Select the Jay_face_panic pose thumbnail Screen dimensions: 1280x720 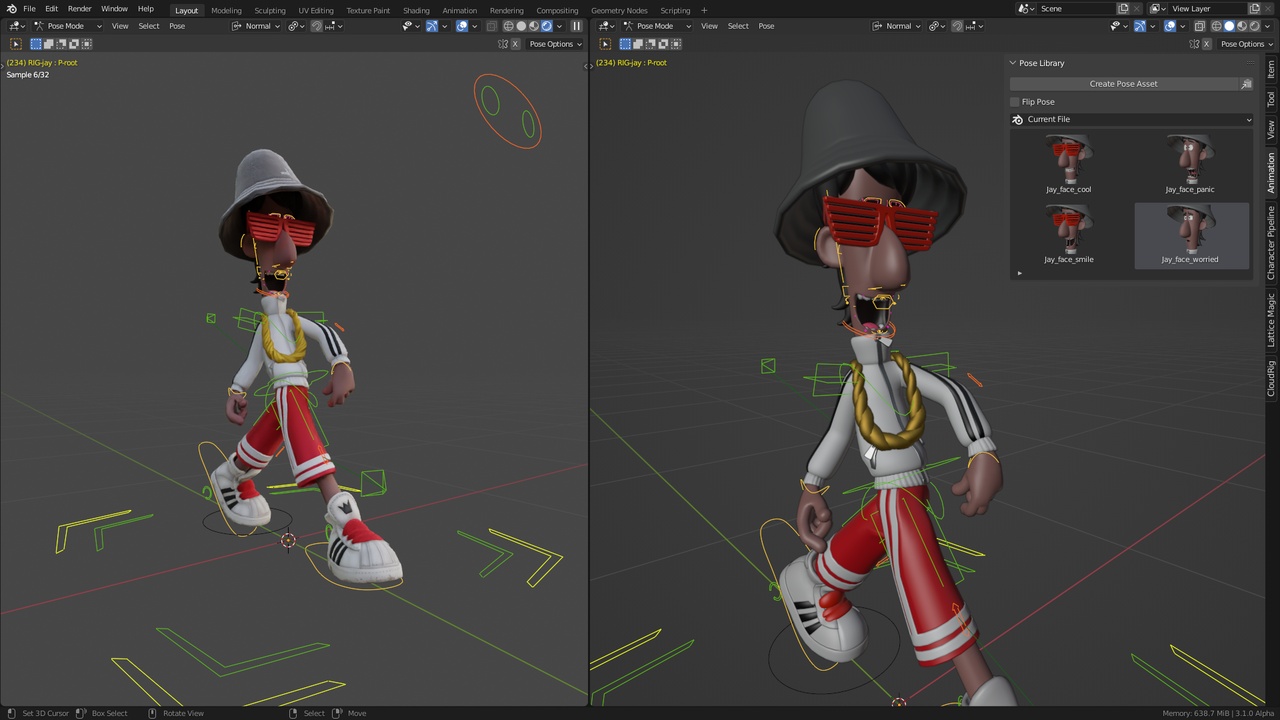pyautogui.click(x=1189, y=160)
